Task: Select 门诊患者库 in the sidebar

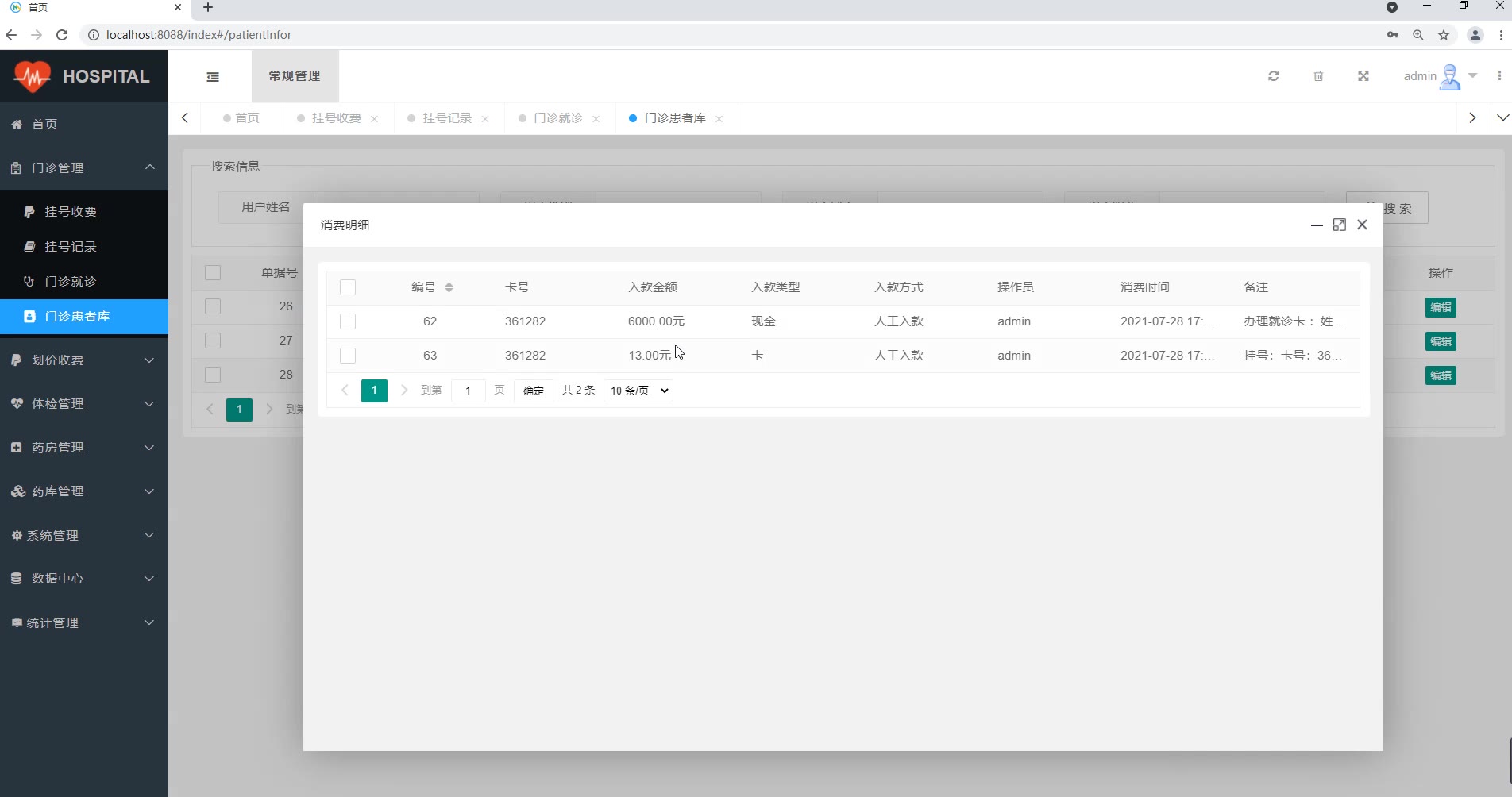Action: point(84,317)
